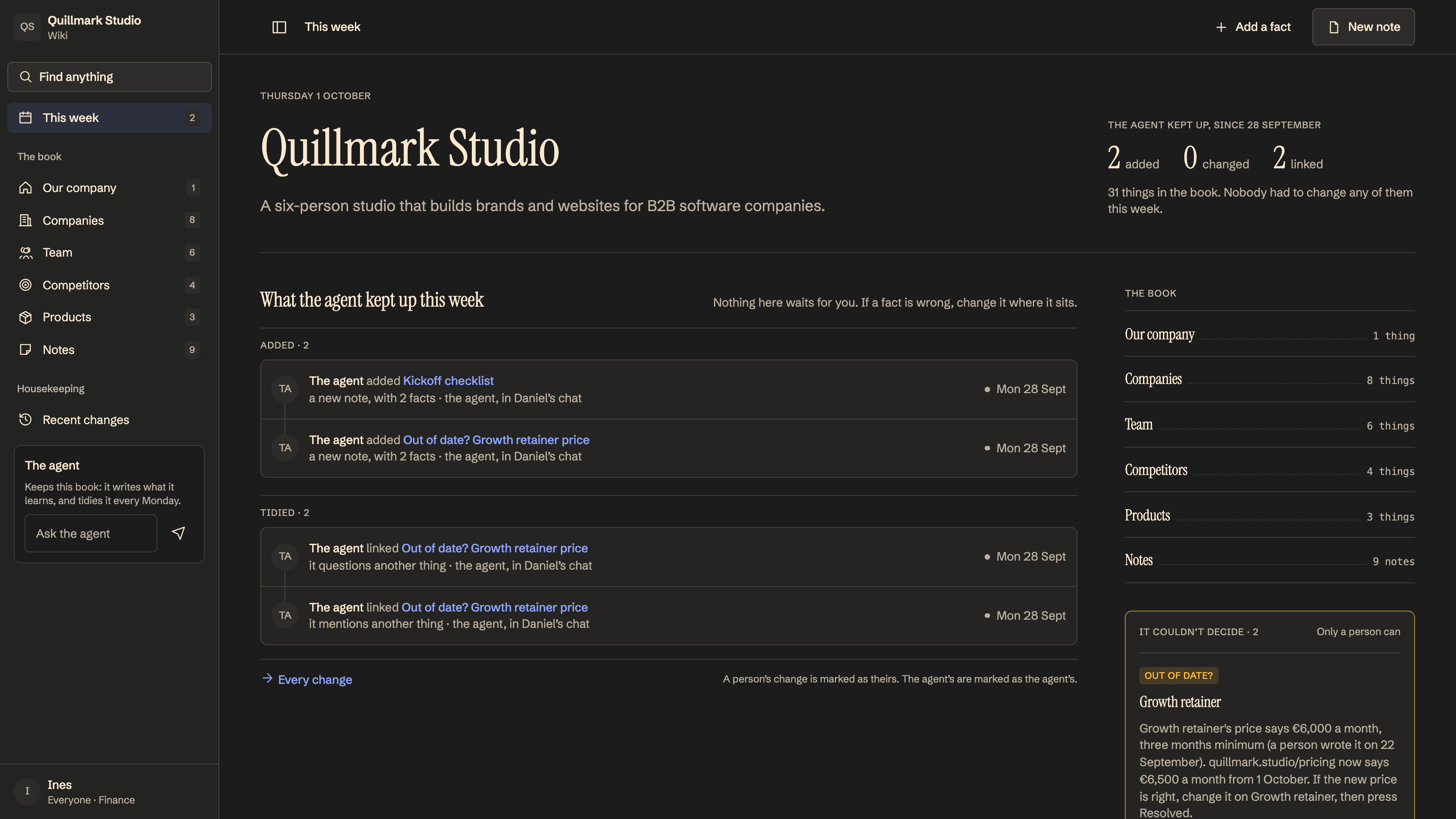Open the Kickoff checklist link
Viewport: 1456px width, 819px height.
(x=448, y=380)
